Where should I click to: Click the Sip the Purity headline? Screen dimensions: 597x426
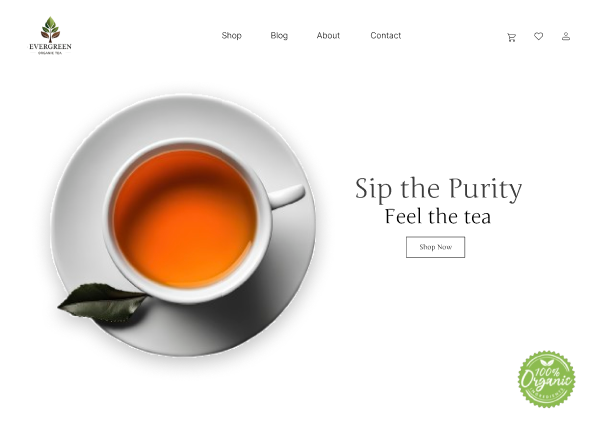(x=438, y=189)
